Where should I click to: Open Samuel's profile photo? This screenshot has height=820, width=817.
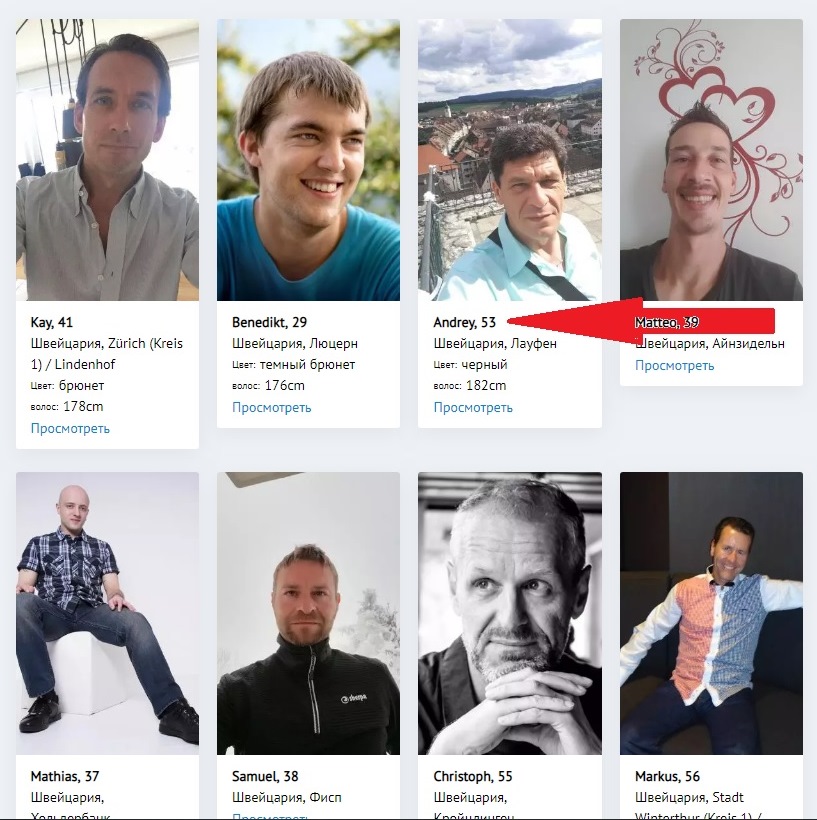(x=309, y=613)
